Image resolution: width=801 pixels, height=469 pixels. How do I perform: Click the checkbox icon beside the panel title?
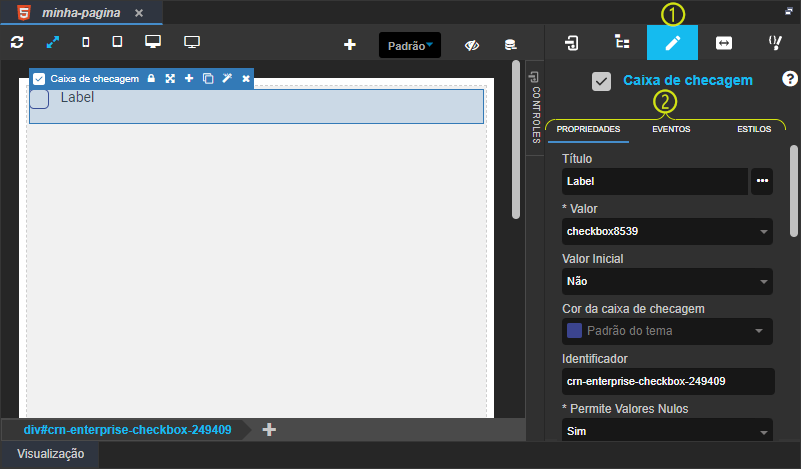tap(601, 81)
